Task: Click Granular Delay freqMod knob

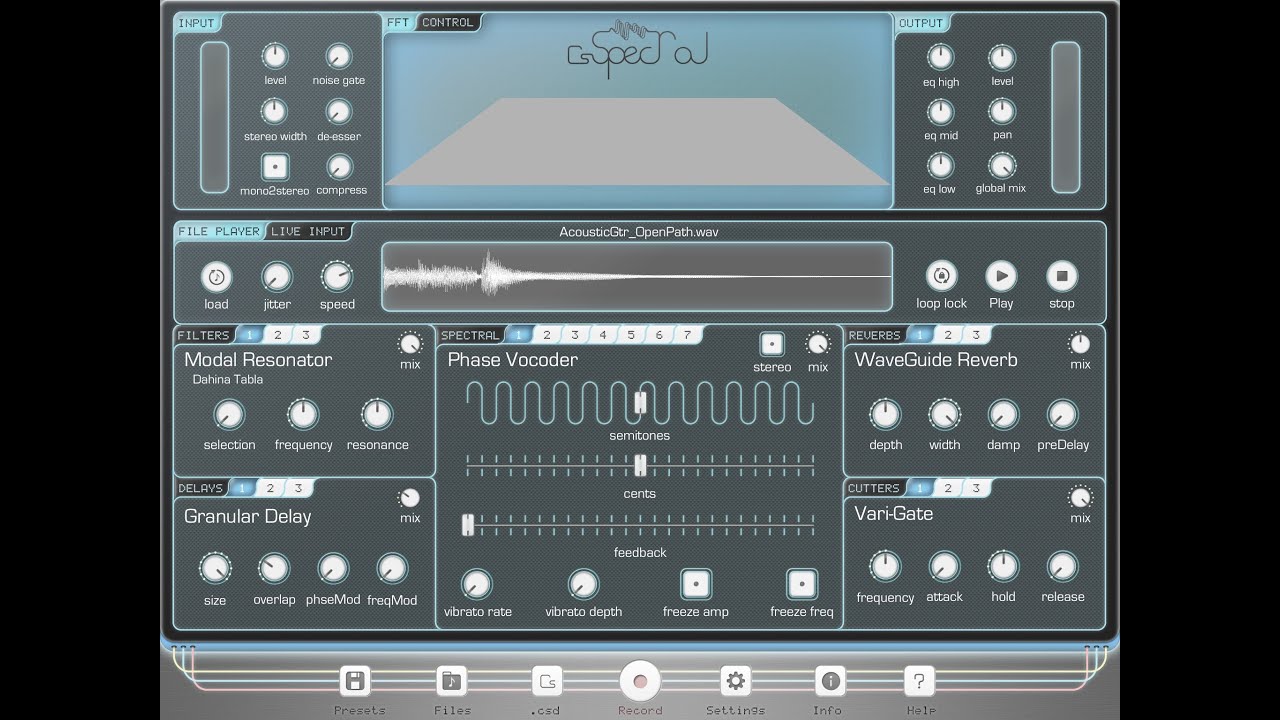Action: 392,569
